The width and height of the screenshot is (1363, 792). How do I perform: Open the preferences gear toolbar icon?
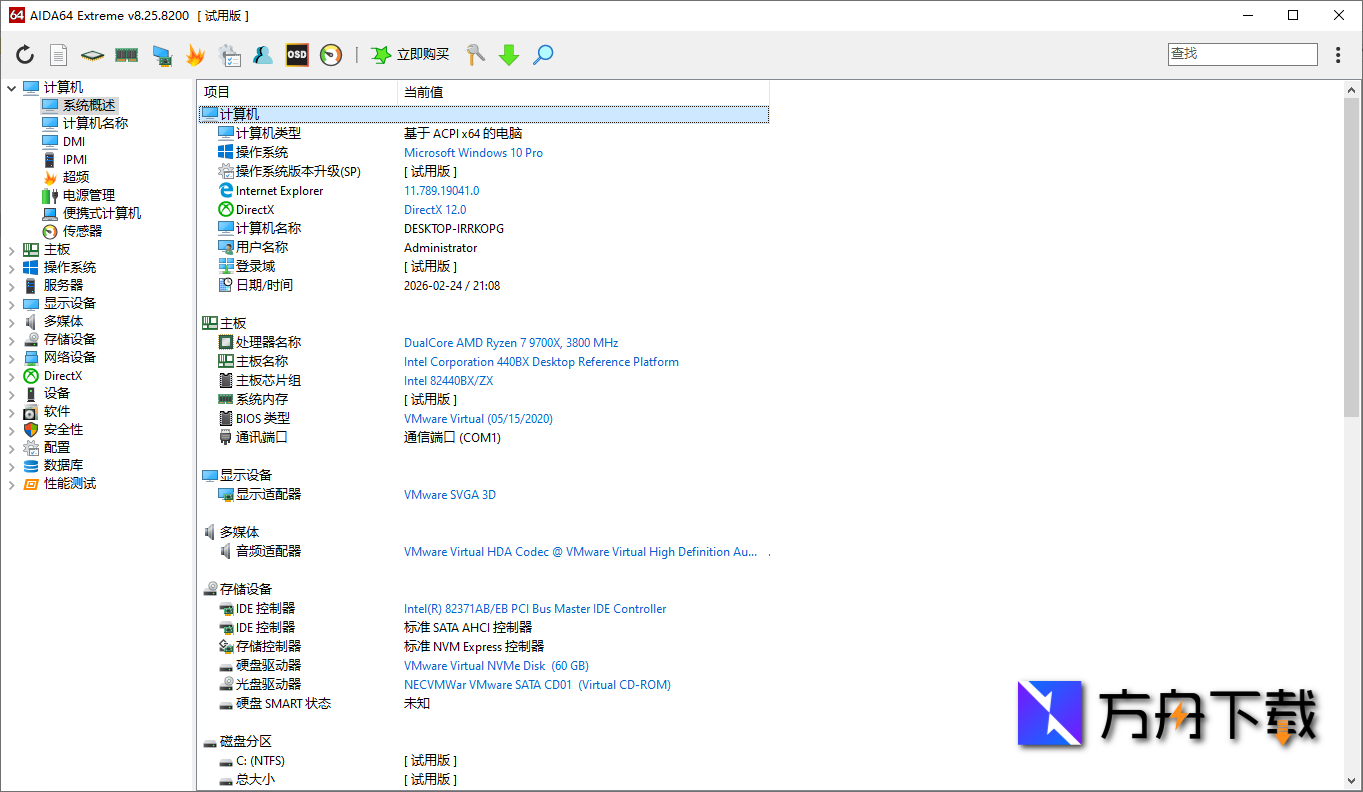tap(230, 55)
